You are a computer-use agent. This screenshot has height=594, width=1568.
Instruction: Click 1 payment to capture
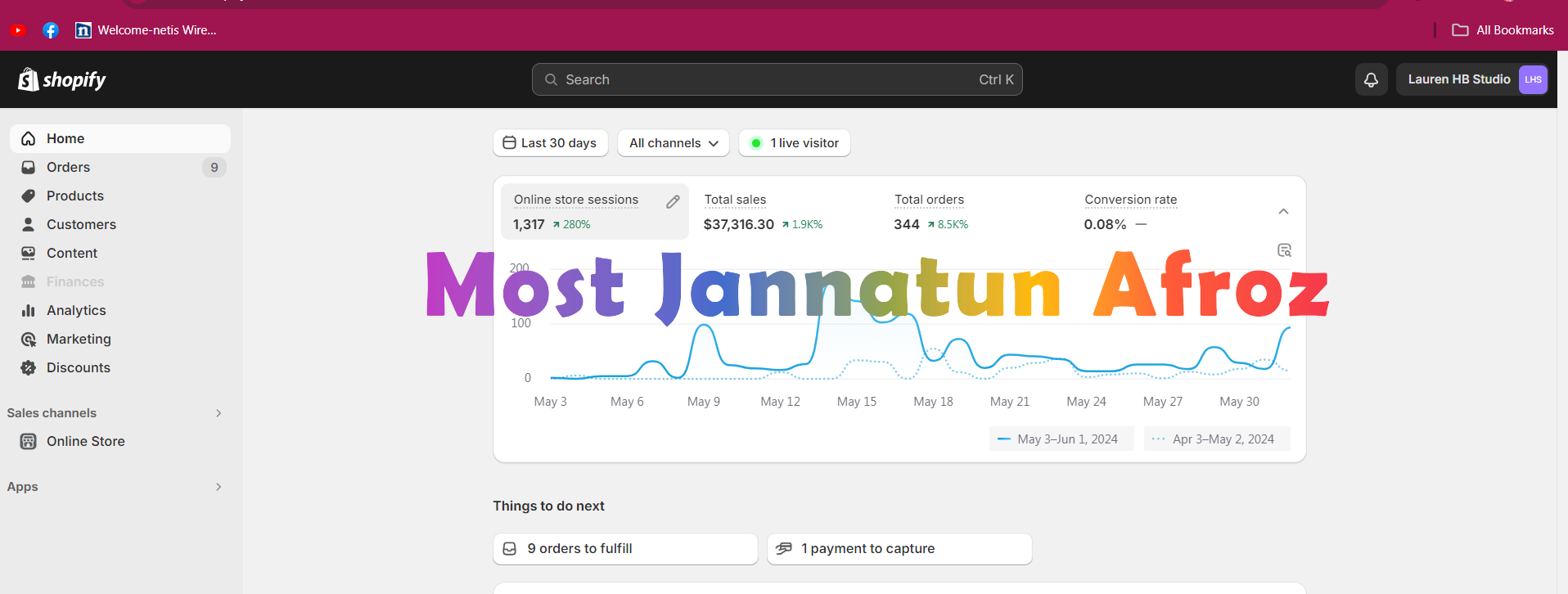[899, 549]
